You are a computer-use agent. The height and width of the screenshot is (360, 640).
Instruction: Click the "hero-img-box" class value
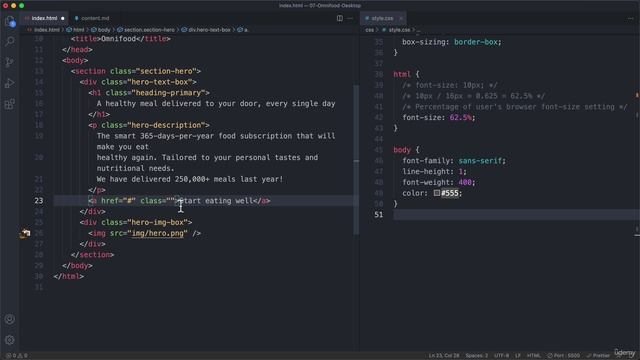[x=158, y=222]
